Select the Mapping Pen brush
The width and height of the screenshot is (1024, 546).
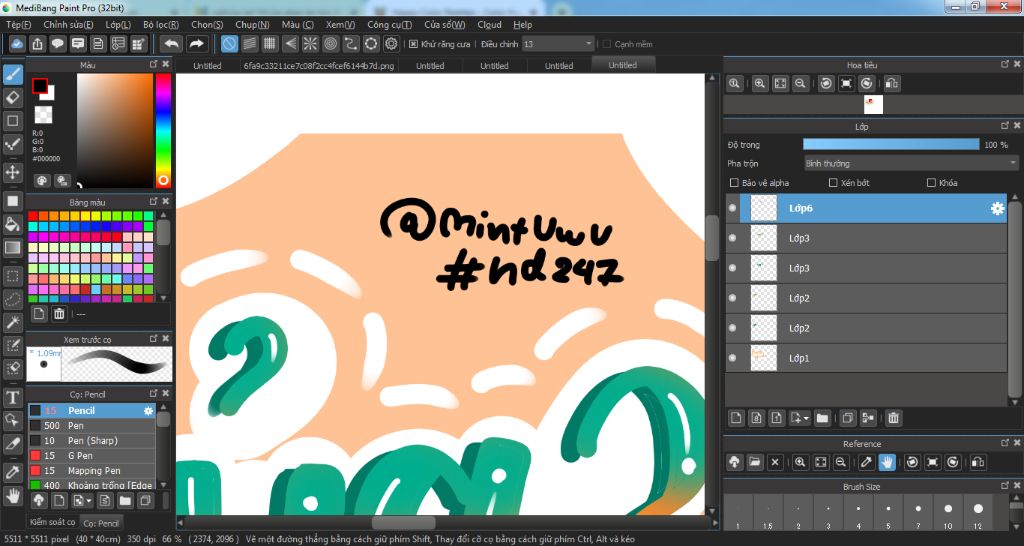point(91,471)
